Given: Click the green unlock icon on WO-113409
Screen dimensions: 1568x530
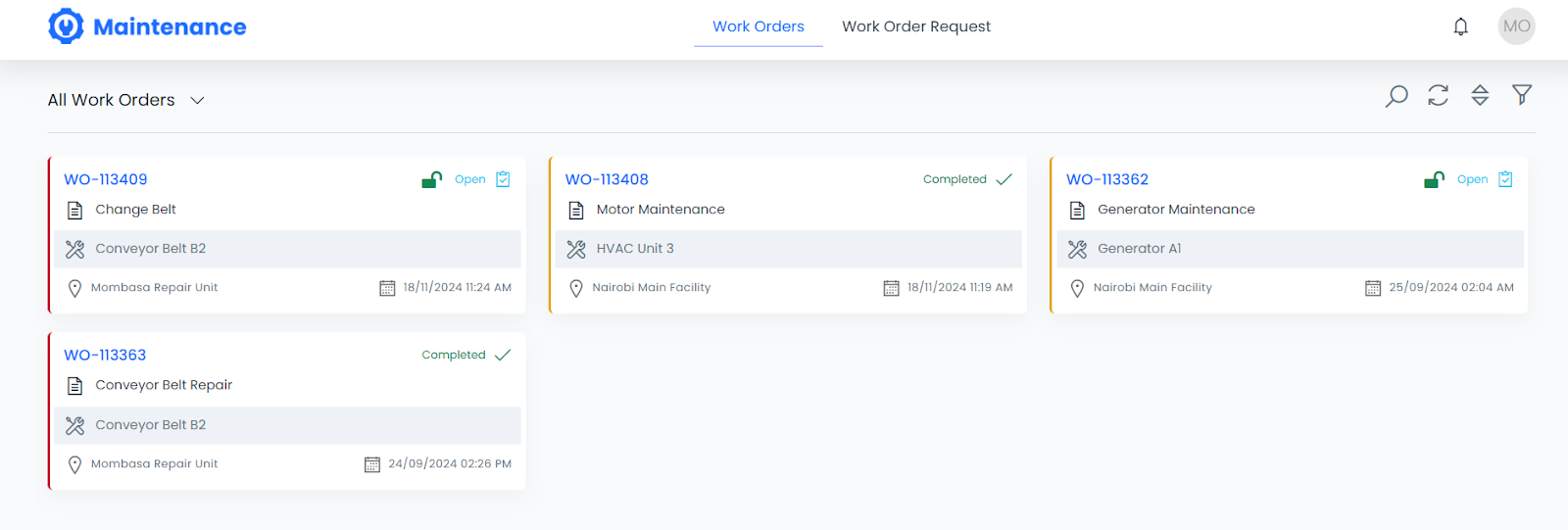Looking at the screenshot, I should 431,179.
